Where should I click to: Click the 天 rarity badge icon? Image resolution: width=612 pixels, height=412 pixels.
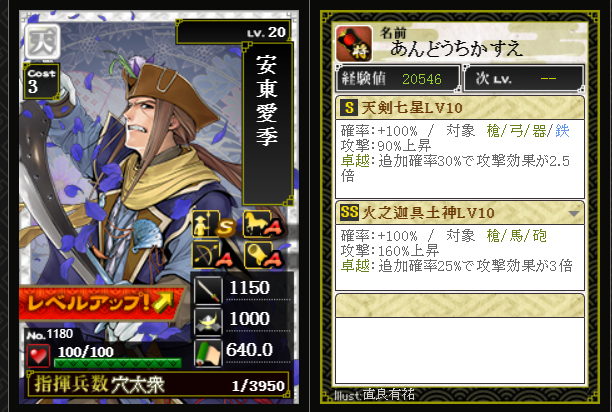coord(43,42)
